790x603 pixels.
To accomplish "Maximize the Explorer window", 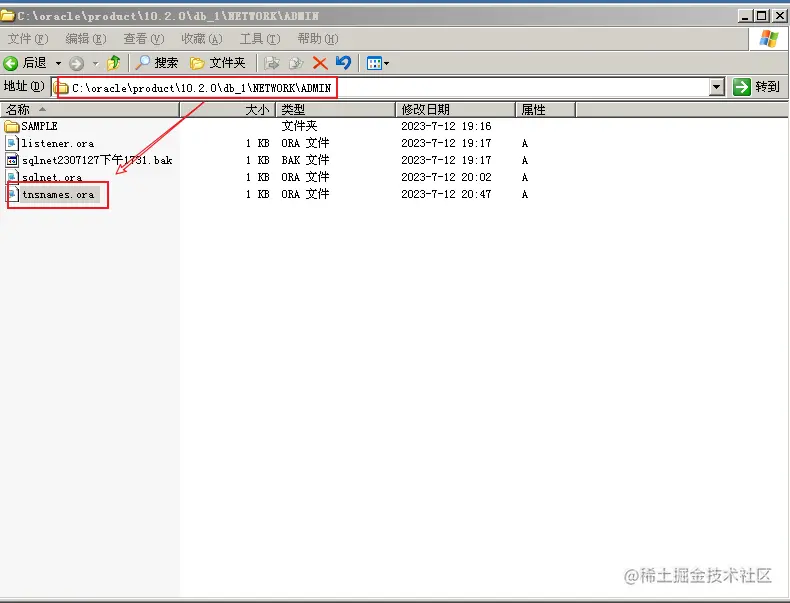I will pyautogui.click(x=762, y=16).
